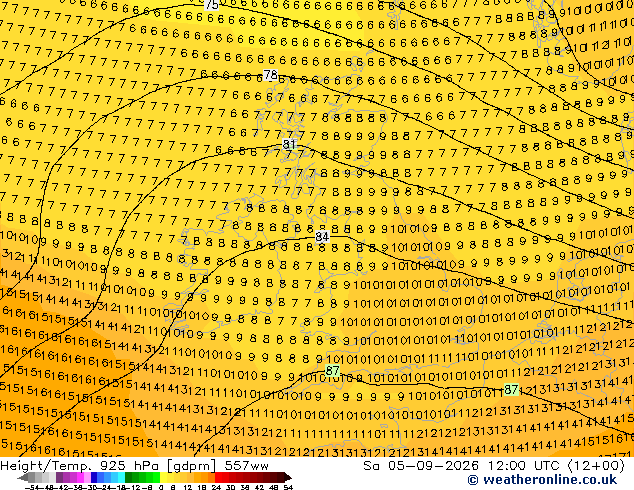Pick the bright red swatch at 24

pos(218,477)
